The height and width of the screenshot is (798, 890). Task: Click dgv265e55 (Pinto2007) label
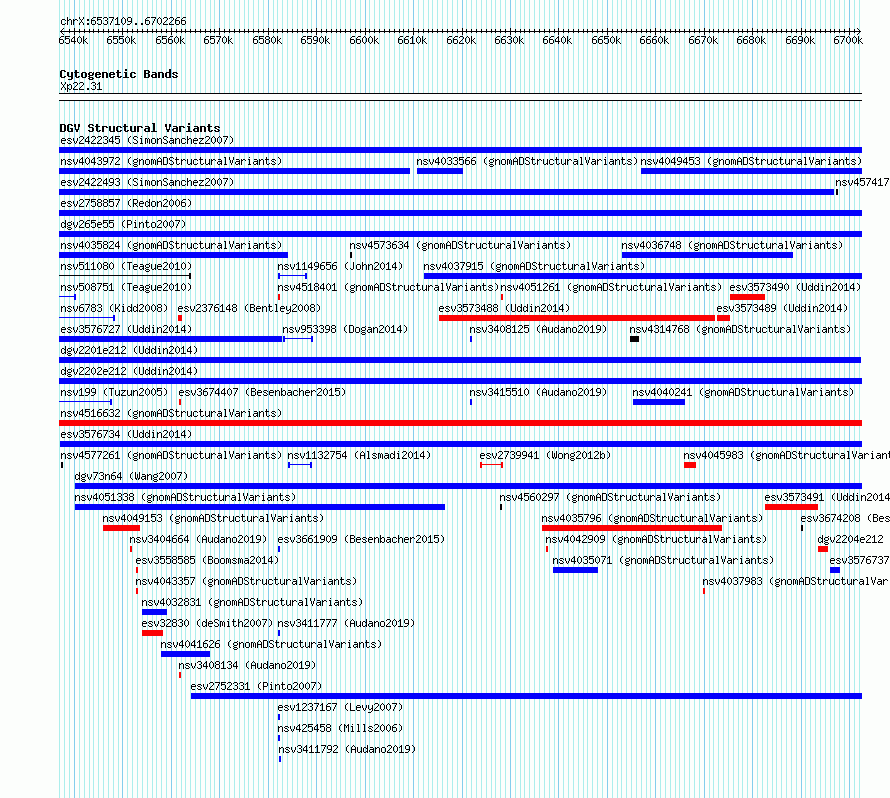coord(123,224)
